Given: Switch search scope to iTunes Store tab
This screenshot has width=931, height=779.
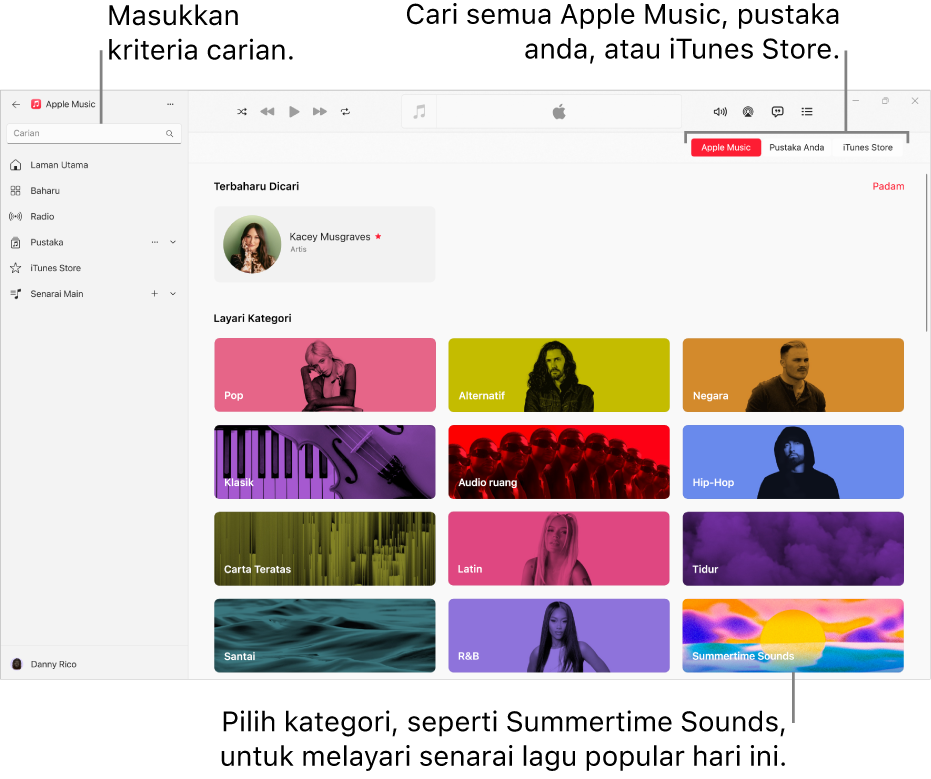Looking at the screenshot, I should 867,148.
